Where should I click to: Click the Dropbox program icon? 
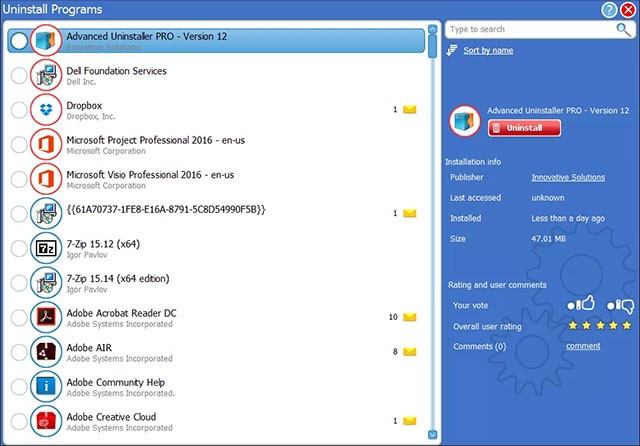pyautogui.click(x=46, y=110)
